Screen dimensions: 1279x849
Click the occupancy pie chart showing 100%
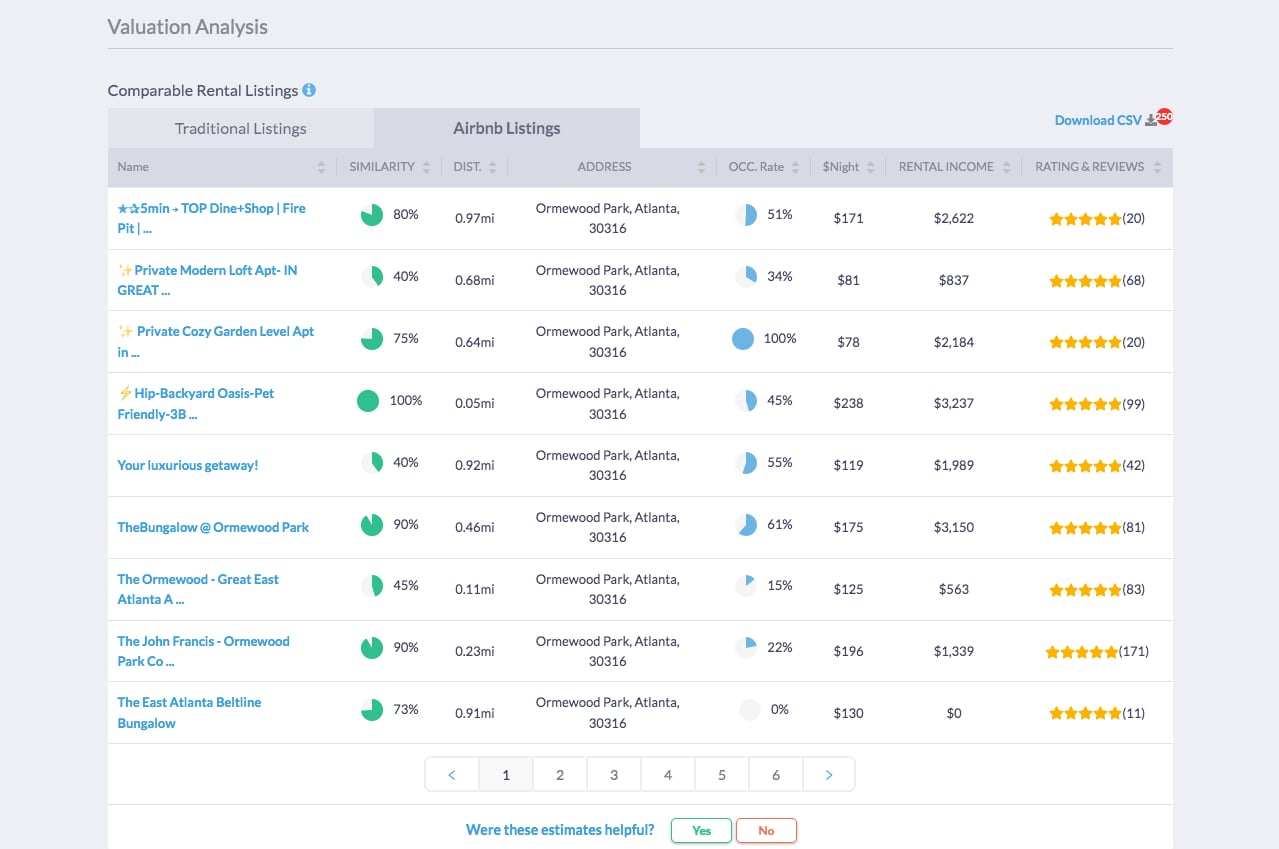coord(741,339)
